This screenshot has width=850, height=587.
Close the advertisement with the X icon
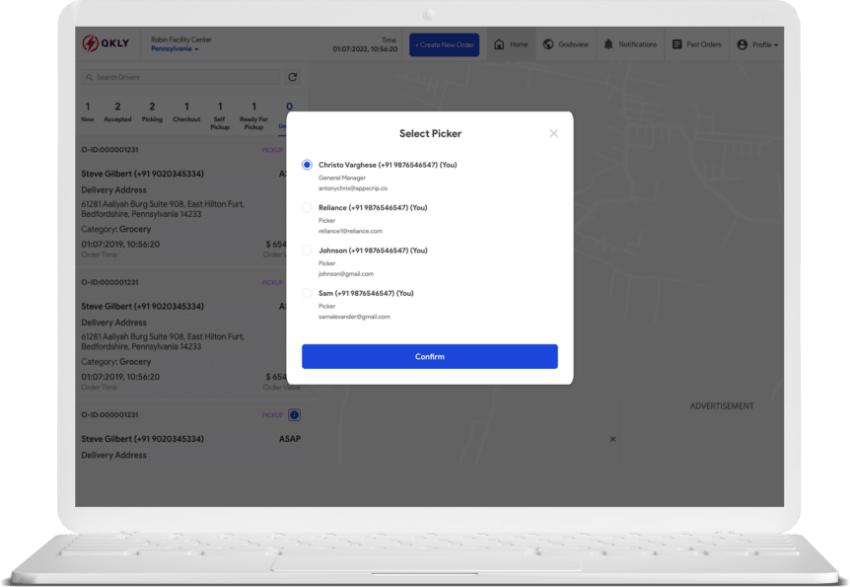point(613,439)
